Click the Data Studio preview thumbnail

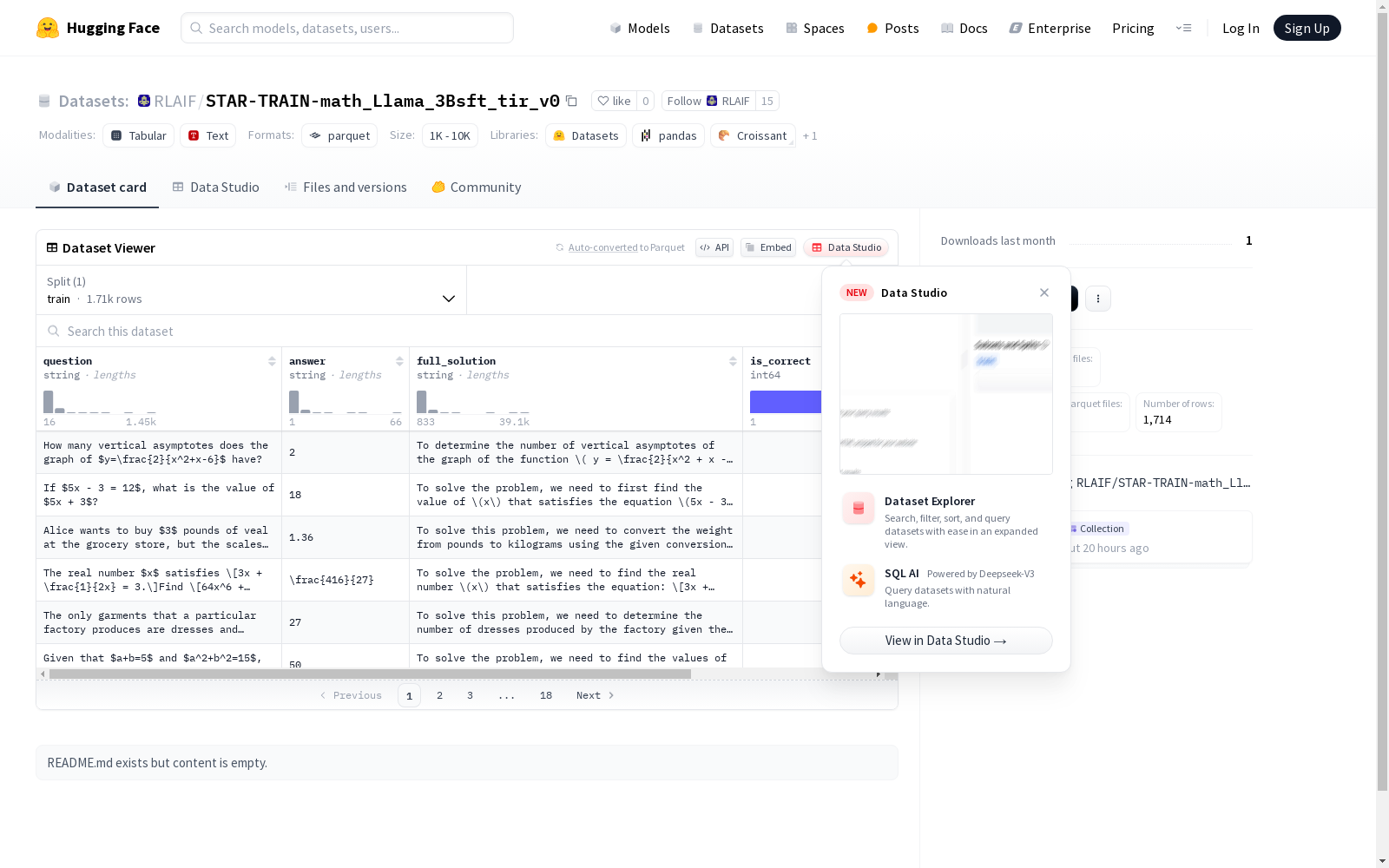(x=946, y=394)
